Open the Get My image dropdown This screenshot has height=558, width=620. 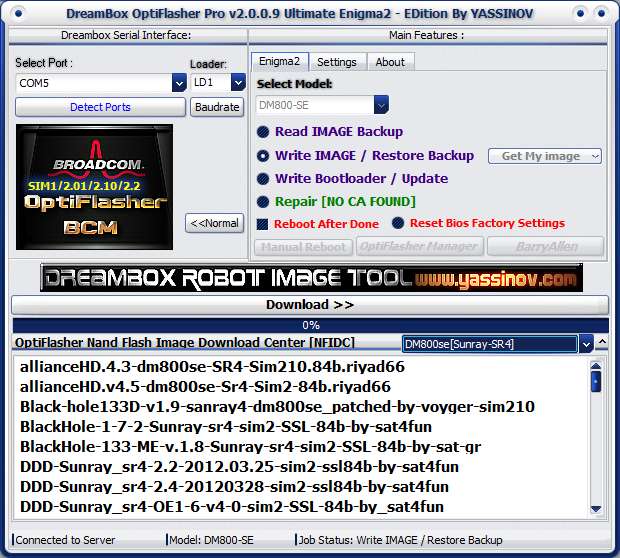545,156
